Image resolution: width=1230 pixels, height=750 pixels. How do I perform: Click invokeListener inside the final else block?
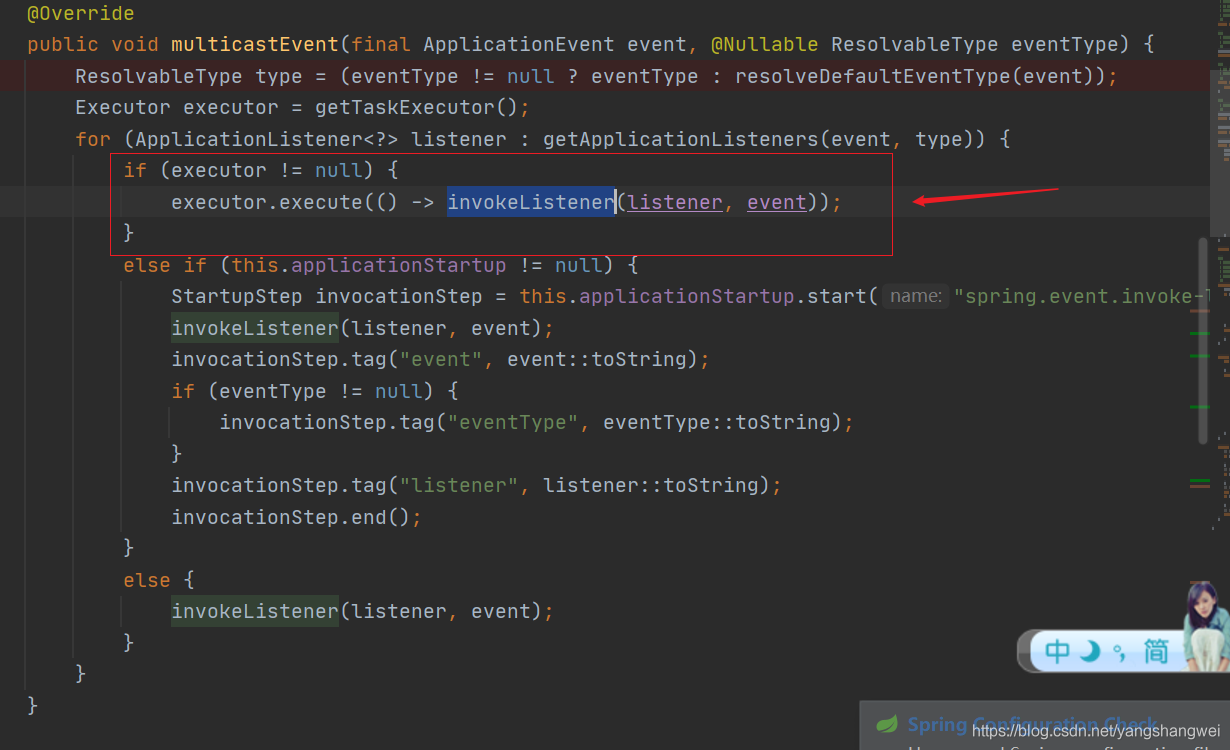255,611
